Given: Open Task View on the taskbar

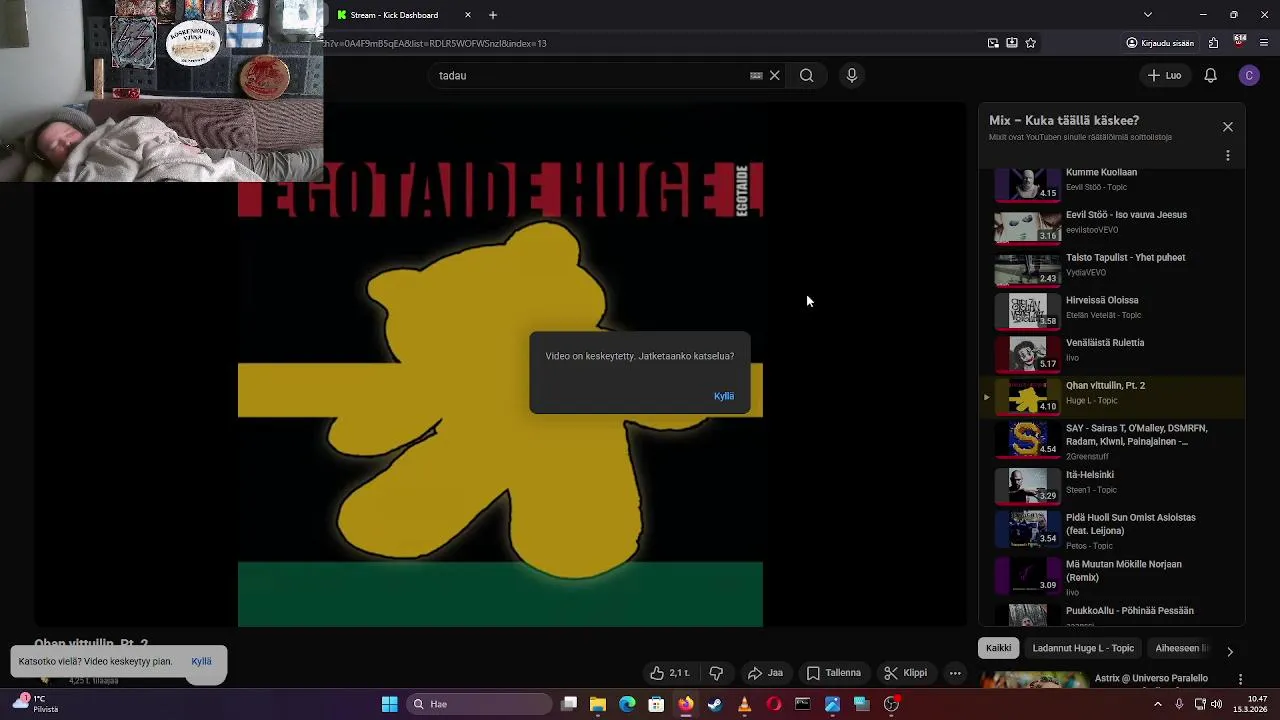Looking at the screenshot, I should point(569,704).
